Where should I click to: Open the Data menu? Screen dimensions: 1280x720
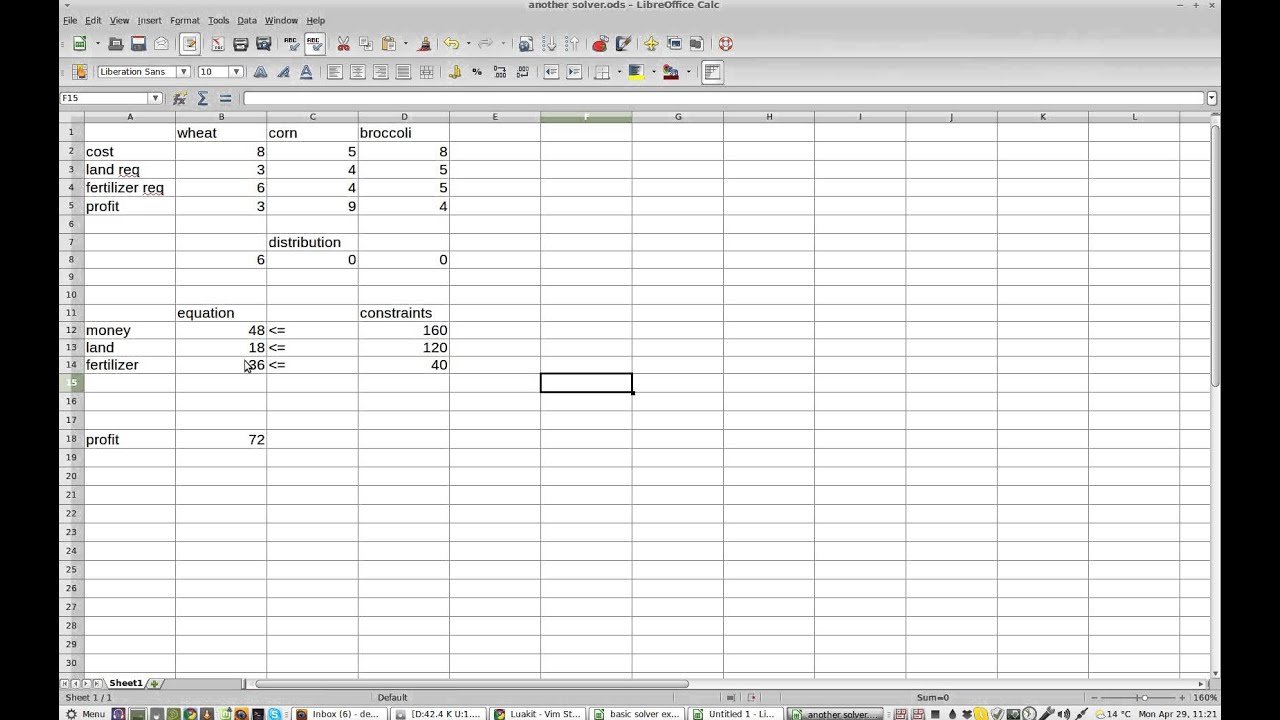(247, 20)
